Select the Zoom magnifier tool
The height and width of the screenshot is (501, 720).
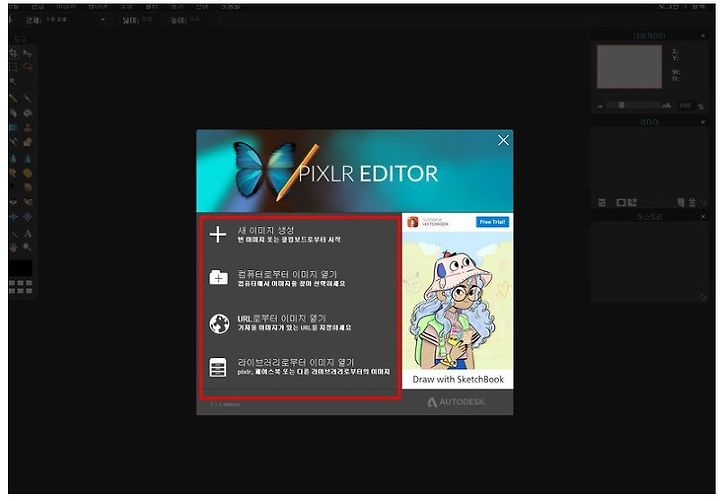click(28, 248)
